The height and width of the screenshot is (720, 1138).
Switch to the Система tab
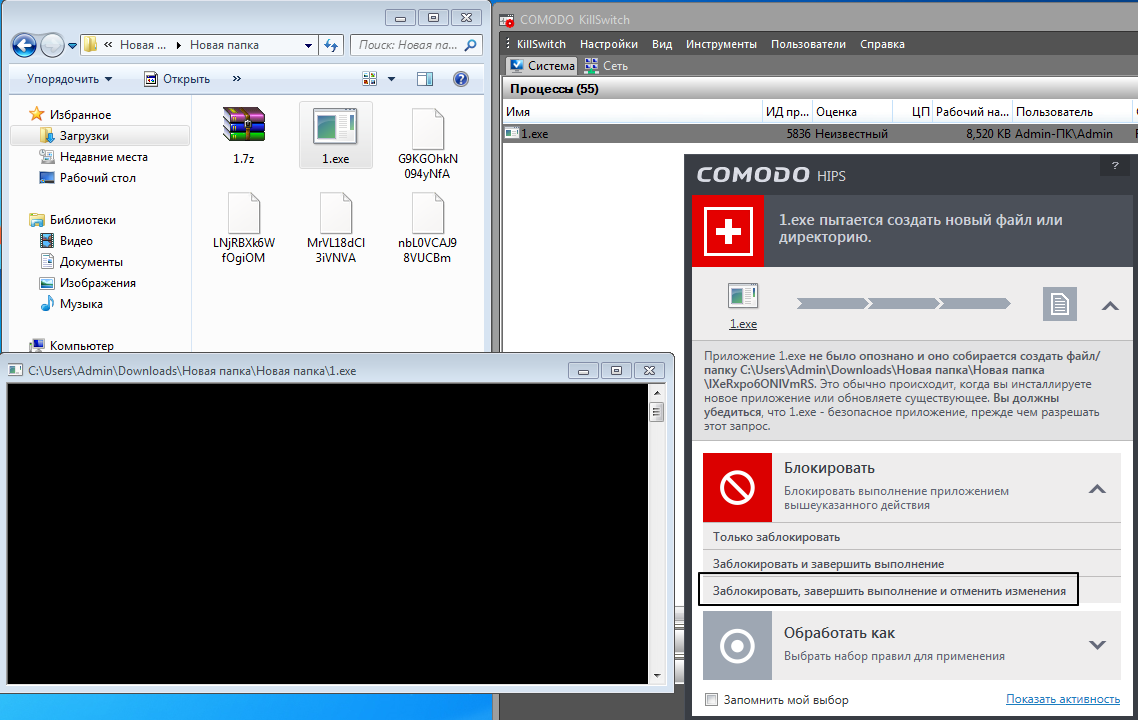point(541,65)
